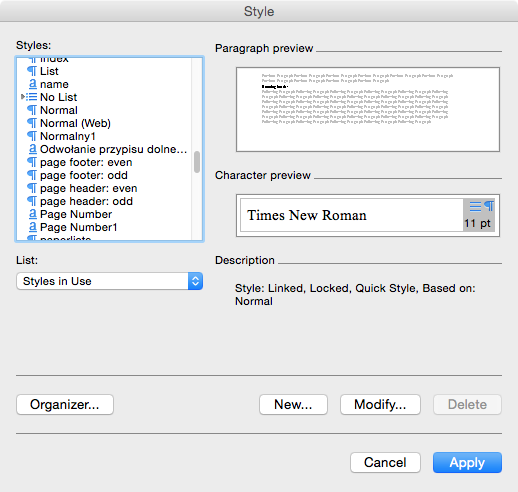This screenshot has height=492, width=518.
Task: Select the page footer: even style
Action: 86,162
